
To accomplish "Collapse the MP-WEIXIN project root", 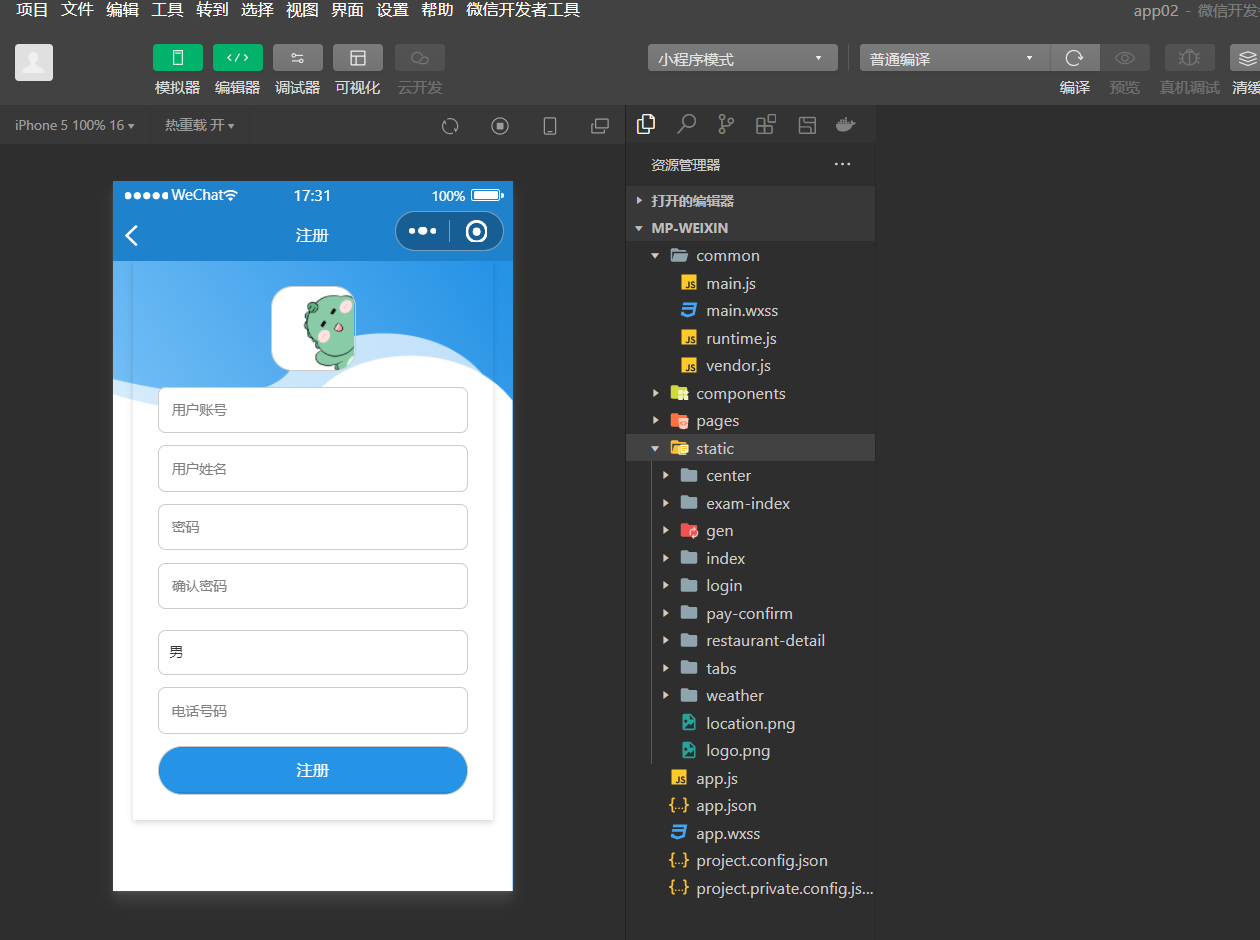I will pyautogui.click(x=750, y=228).
